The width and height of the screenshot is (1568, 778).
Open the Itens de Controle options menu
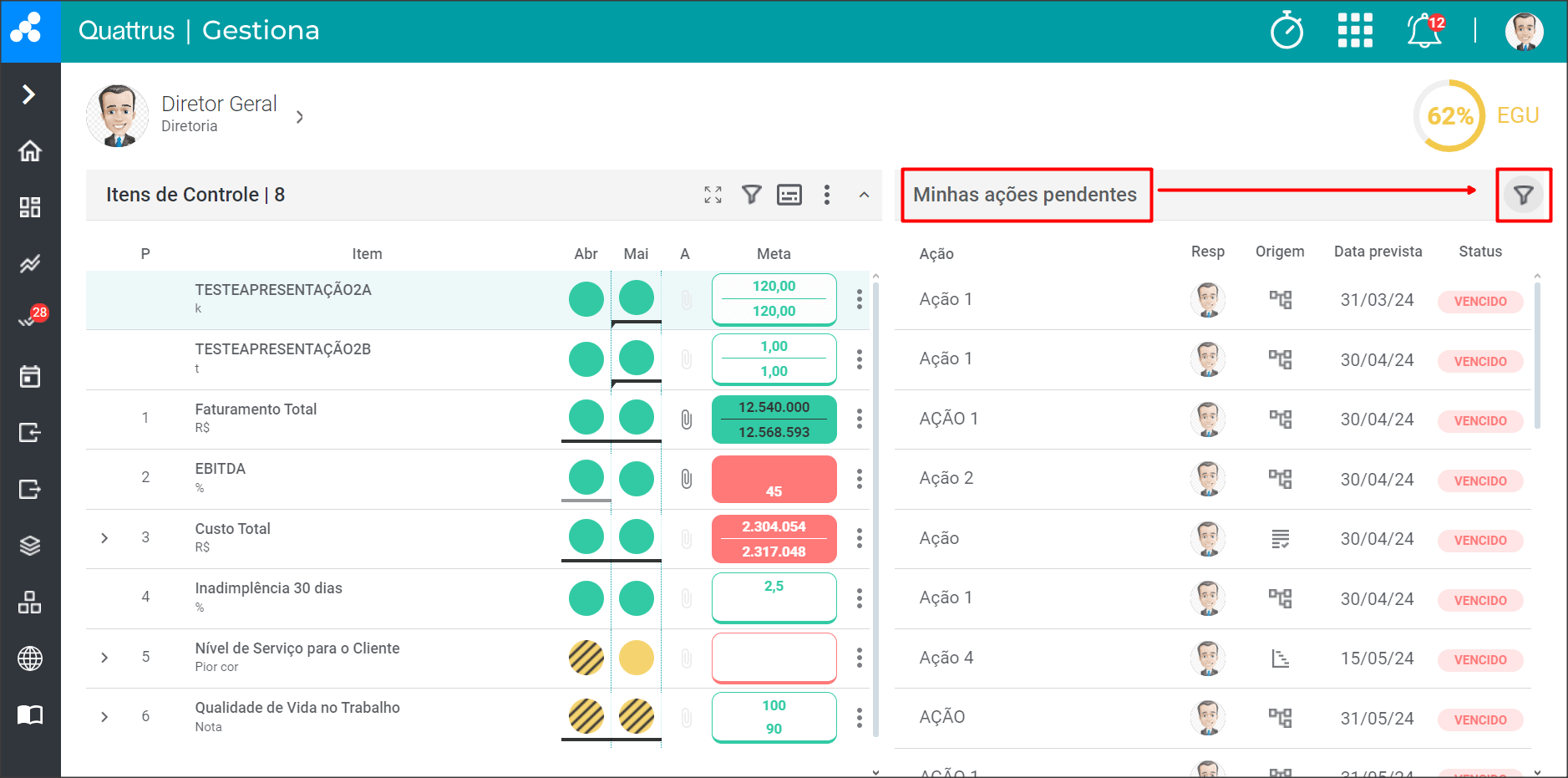(x=827, y=195)
